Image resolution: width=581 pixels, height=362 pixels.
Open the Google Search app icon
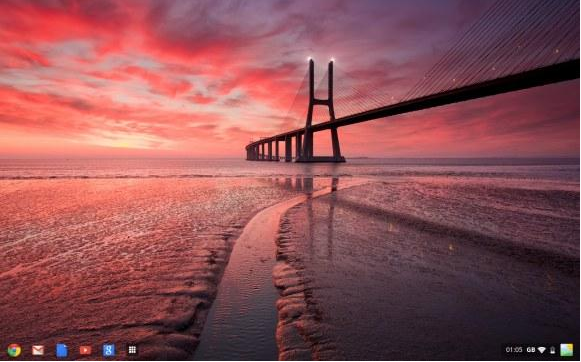tap(109, 350)
